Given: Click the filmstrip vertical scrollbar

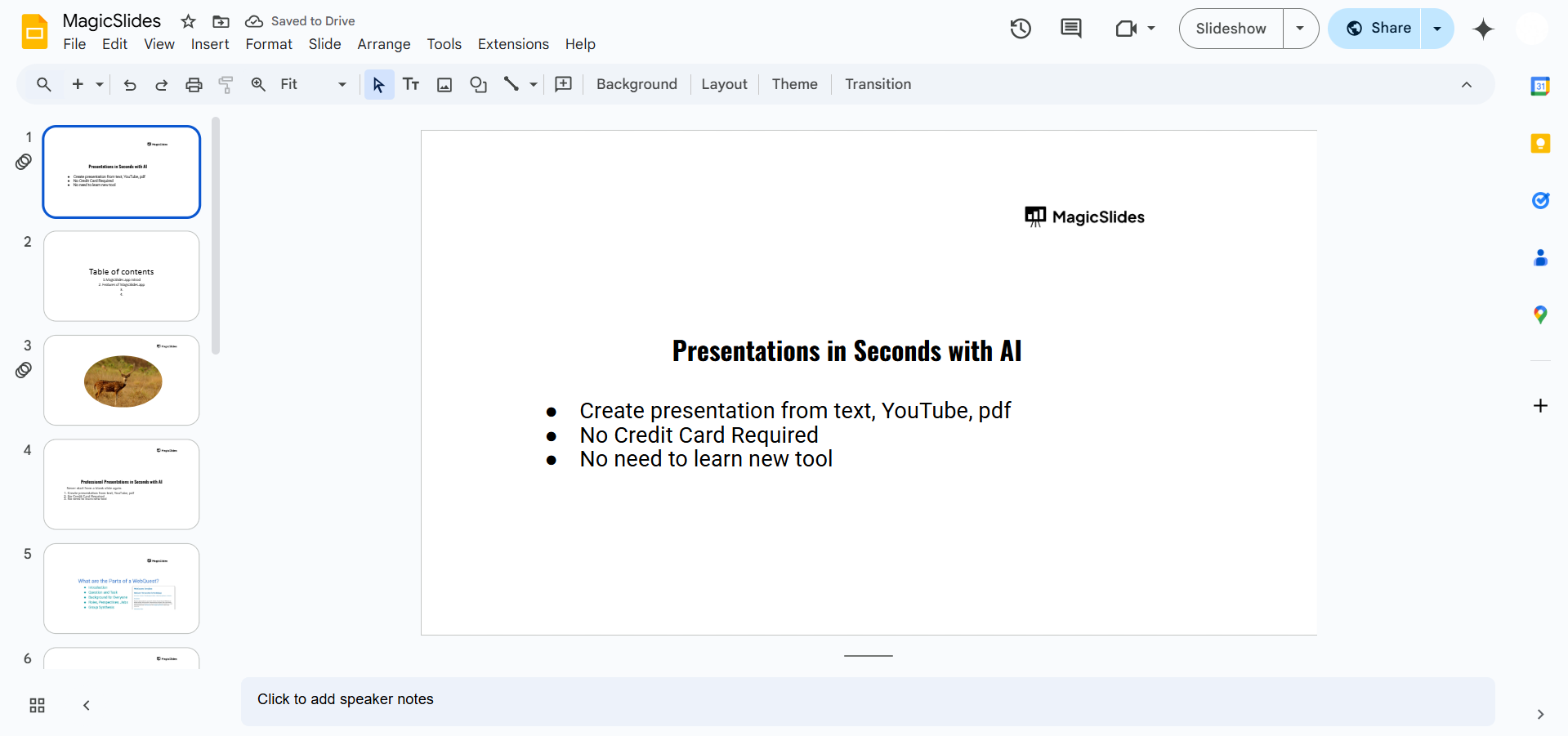Looking at the screenshot, I should click(x=216, y=235).
